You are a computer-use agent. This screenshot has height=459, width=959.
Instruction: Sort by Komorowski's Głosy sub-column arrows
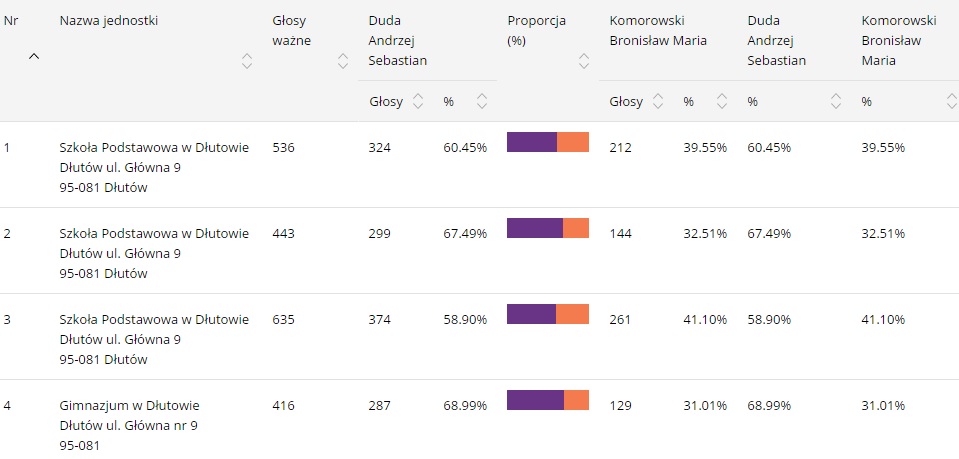[658, 101]
